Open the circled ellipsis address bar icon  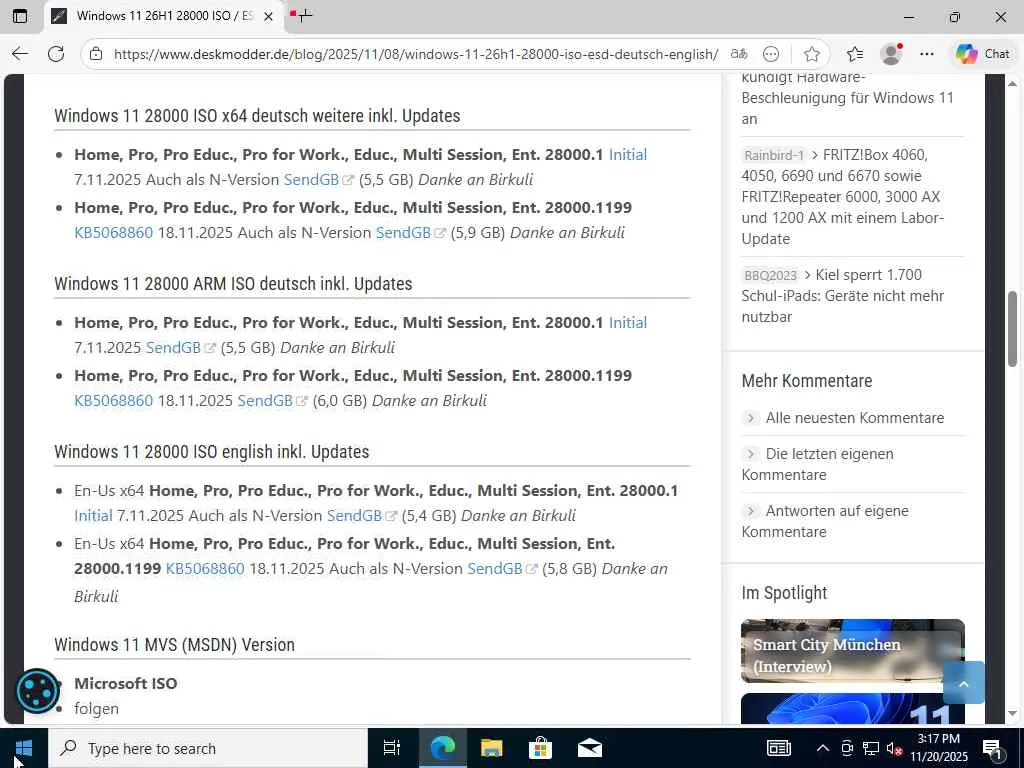(771, 54)
